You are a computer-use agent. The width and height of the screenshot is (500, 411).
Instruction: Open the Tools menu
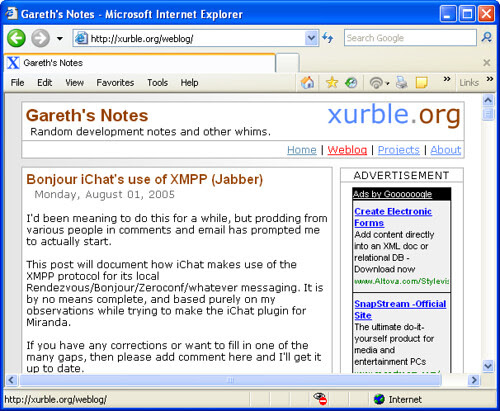(157, 83)
